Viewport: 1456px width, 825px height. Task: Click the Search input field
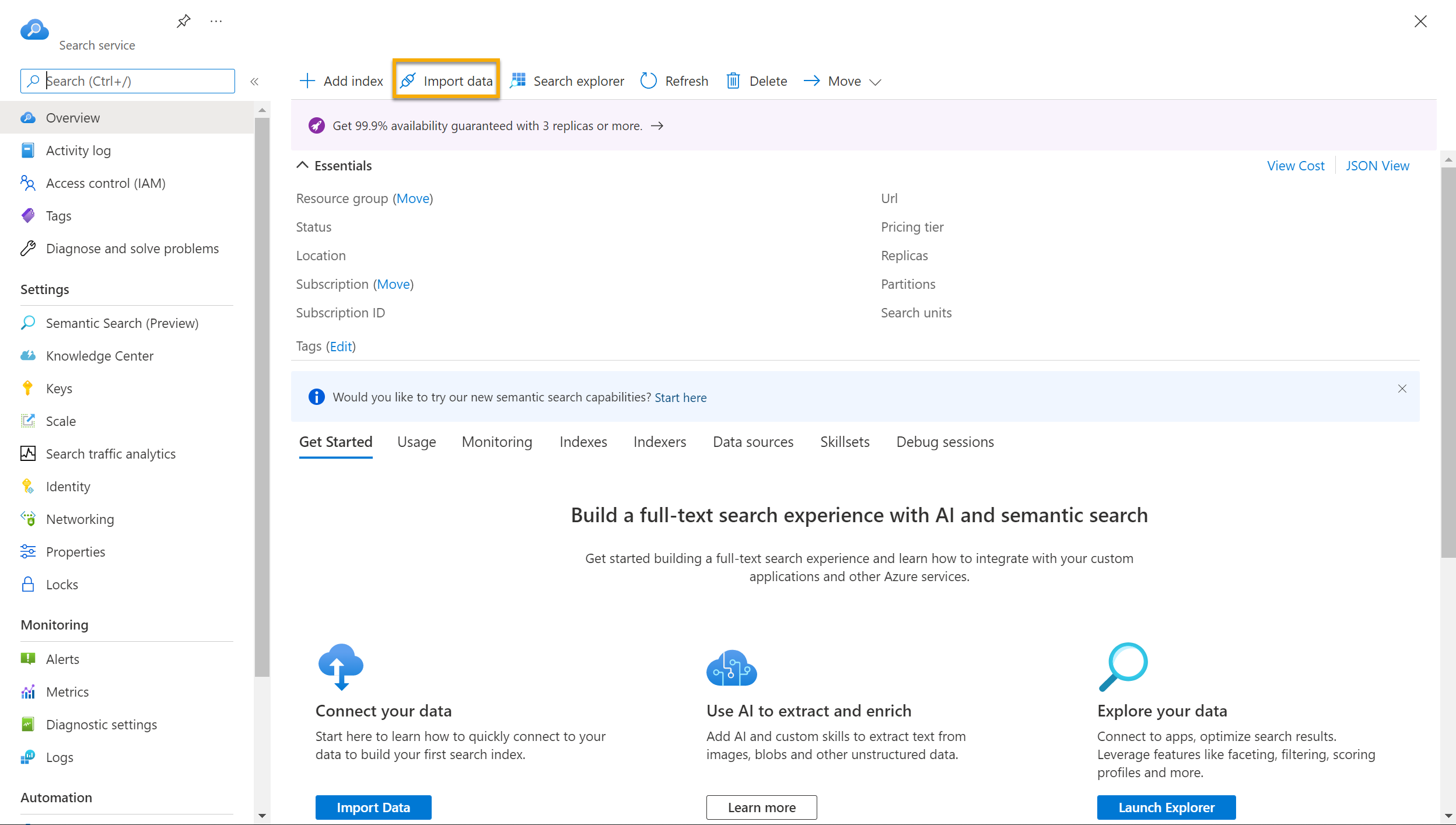click(x=128, y=80)
